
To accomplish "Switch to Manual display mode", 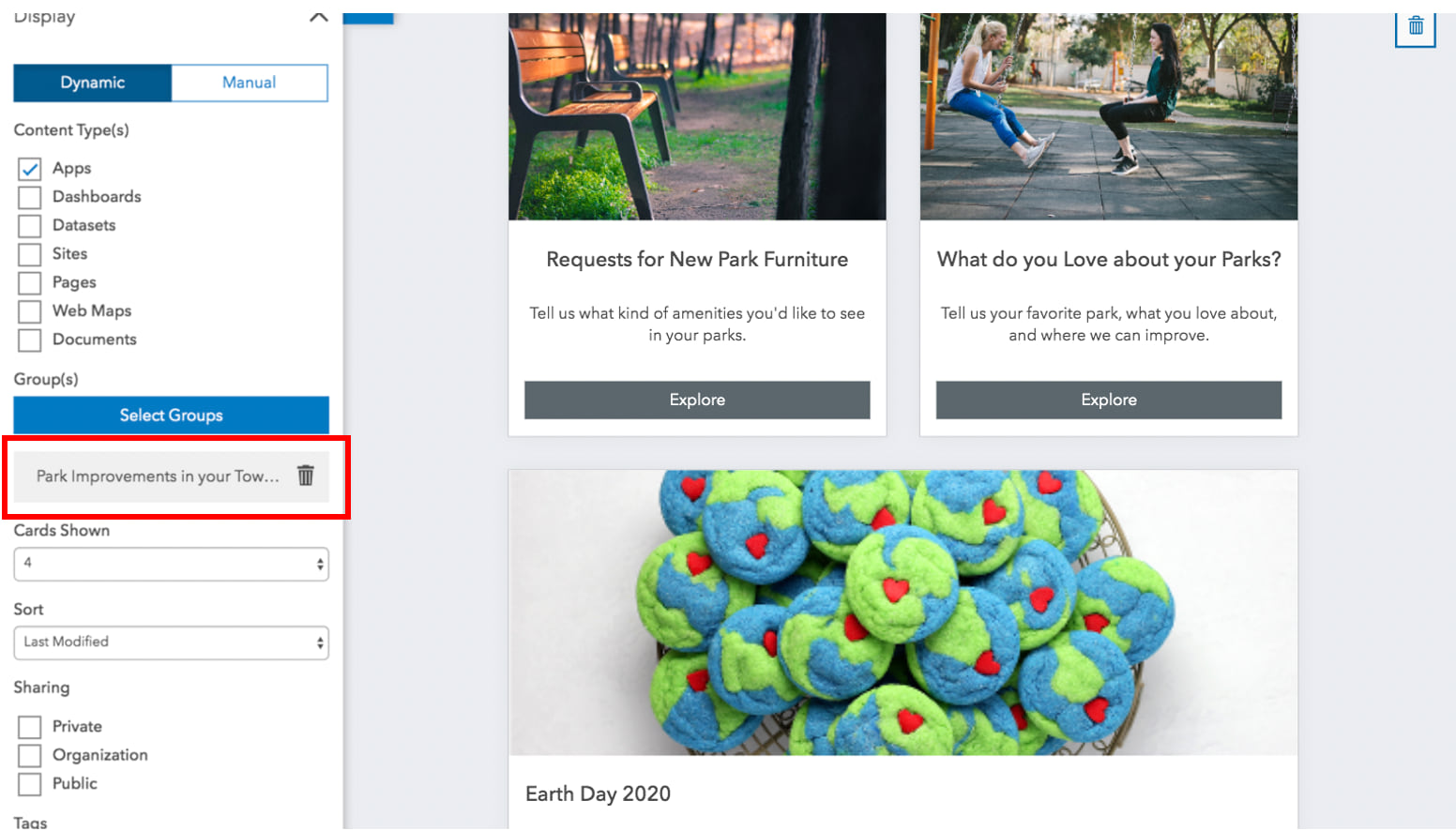I will 249,83.
